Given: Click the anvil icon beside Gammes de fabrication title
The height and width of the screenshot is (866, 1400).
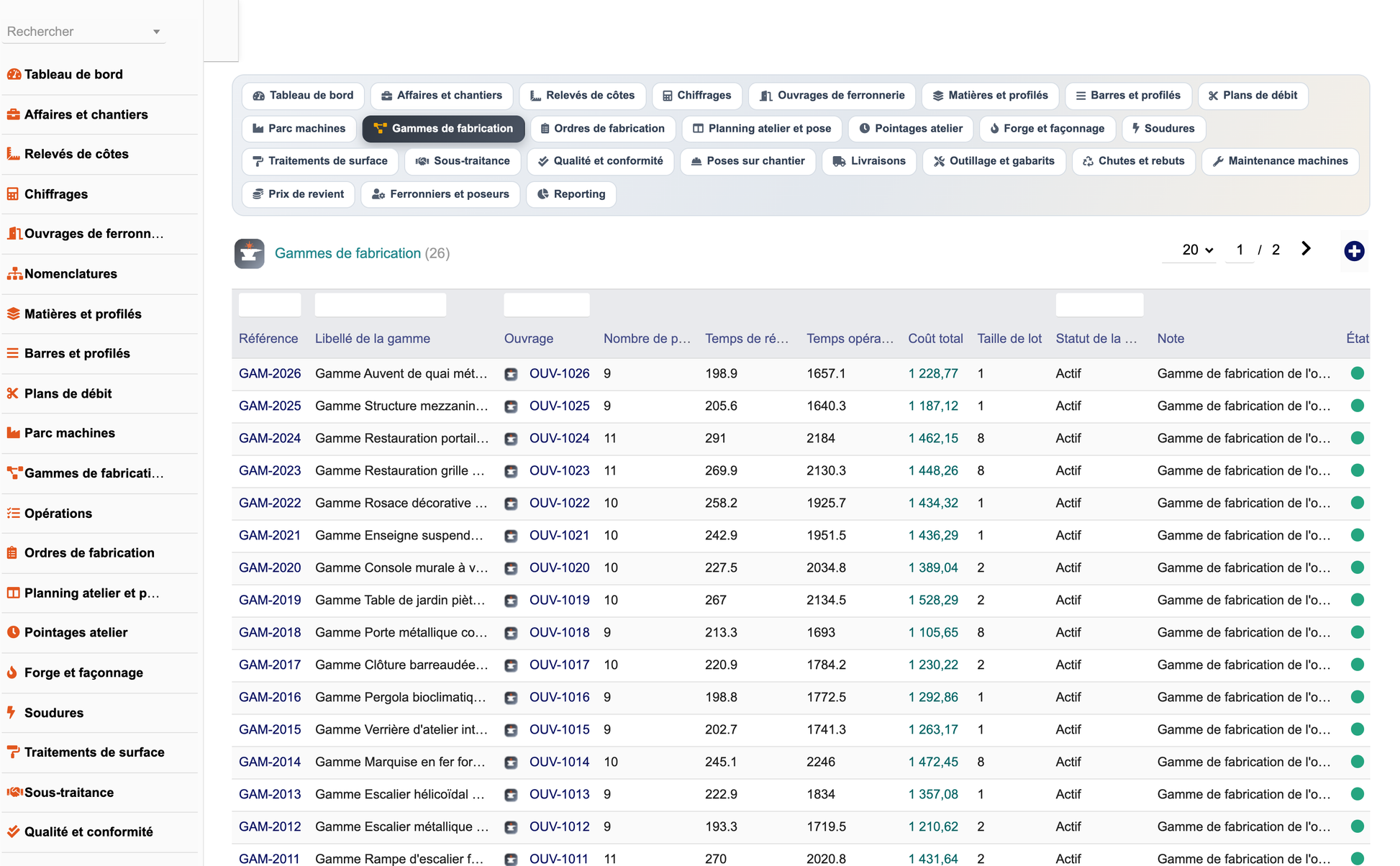Looking at the screenshot, I should tap(250, 253).
